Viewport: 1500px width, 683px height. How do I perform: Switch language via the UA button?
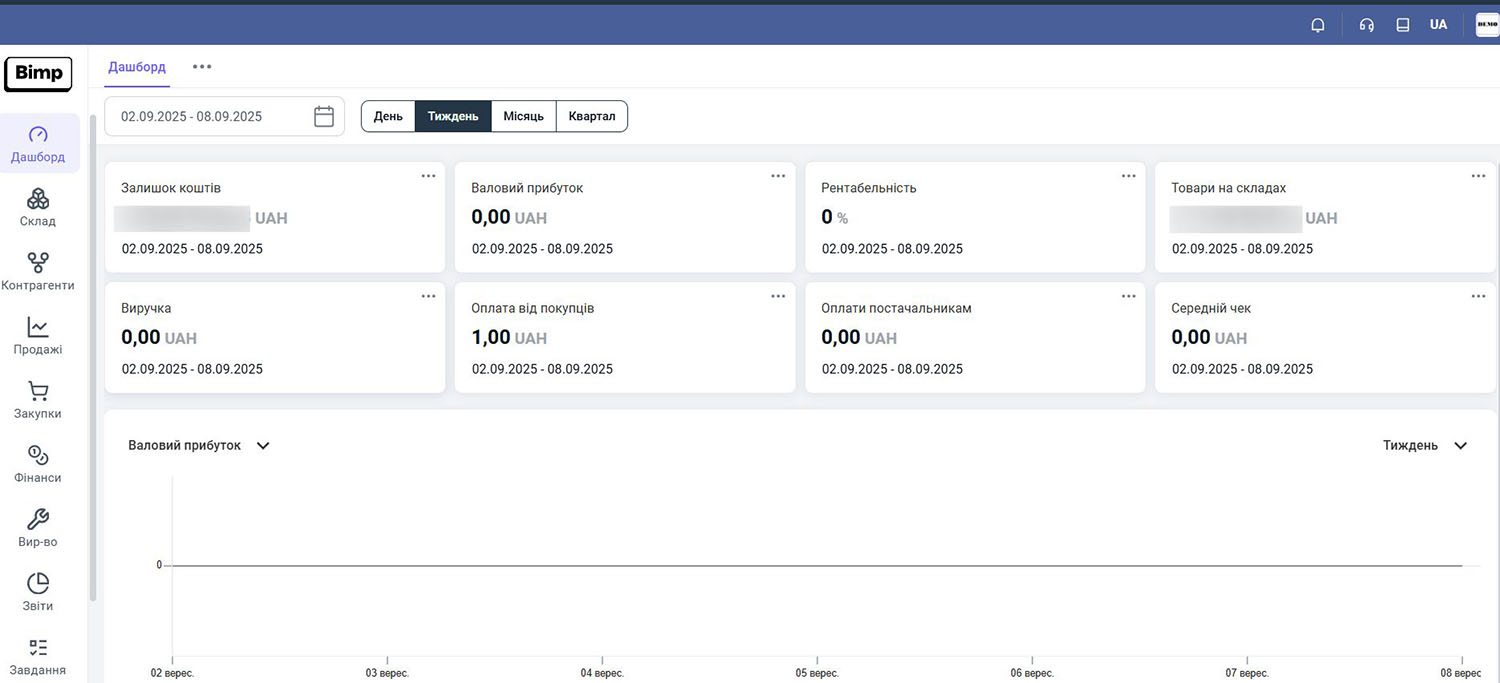1438,25
